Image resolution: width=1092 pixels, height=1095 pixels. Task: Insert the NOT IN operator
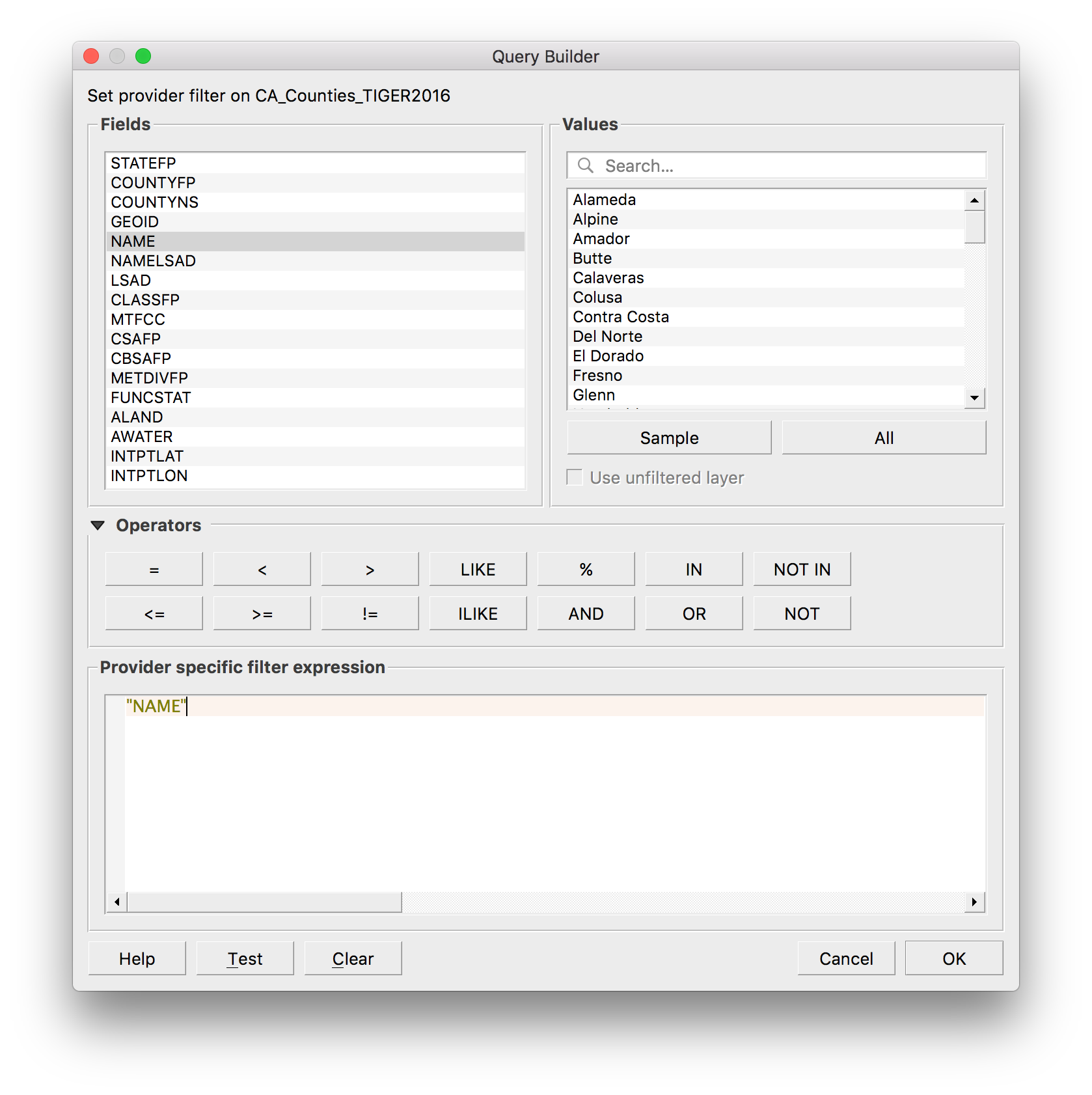point(801,568)
